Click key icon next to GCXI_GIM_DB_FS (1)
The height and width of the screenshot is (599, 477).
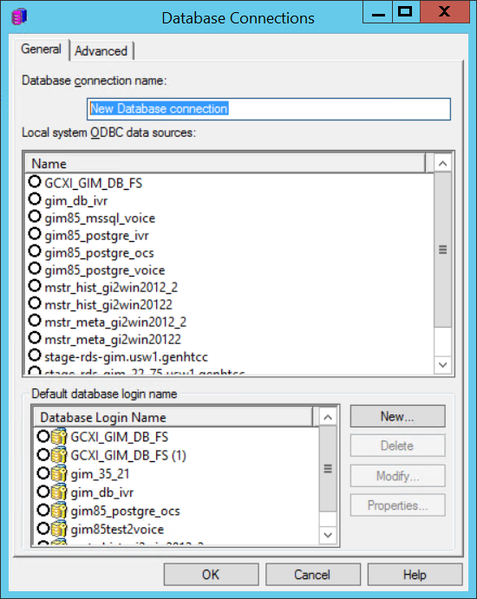(59, 455)
